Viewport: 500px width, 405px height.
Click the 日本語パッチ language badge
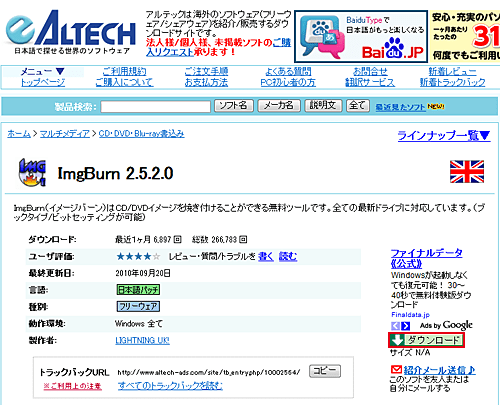138,290
